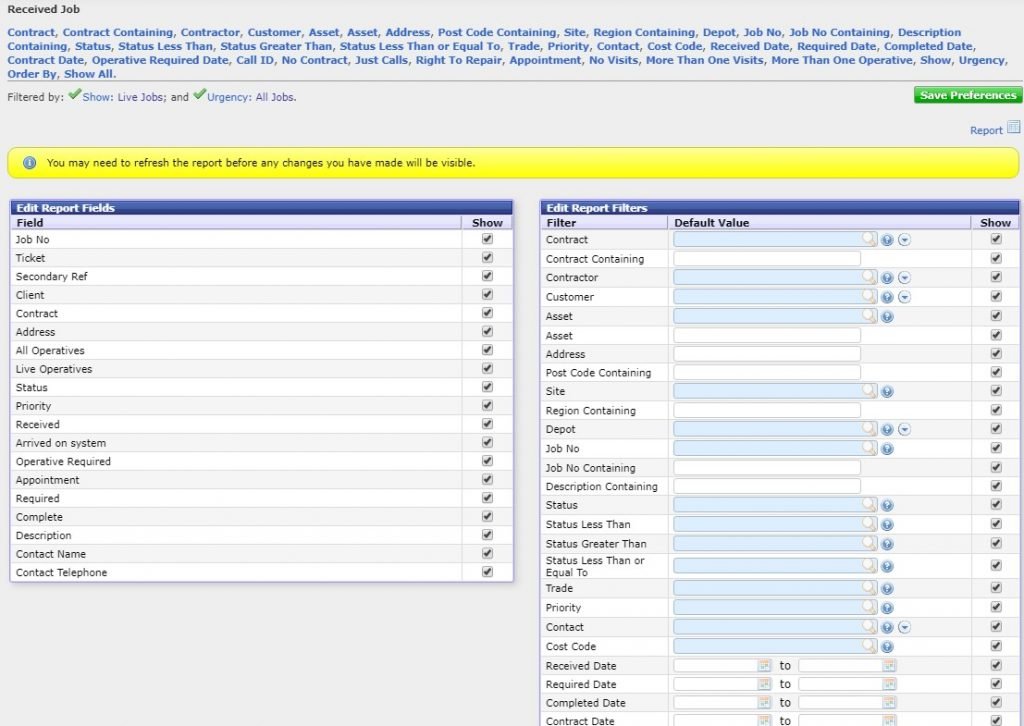1024x726 pixels.
Task: Click the Trade filter magnifier icon
Action: [x=869, y=588]
